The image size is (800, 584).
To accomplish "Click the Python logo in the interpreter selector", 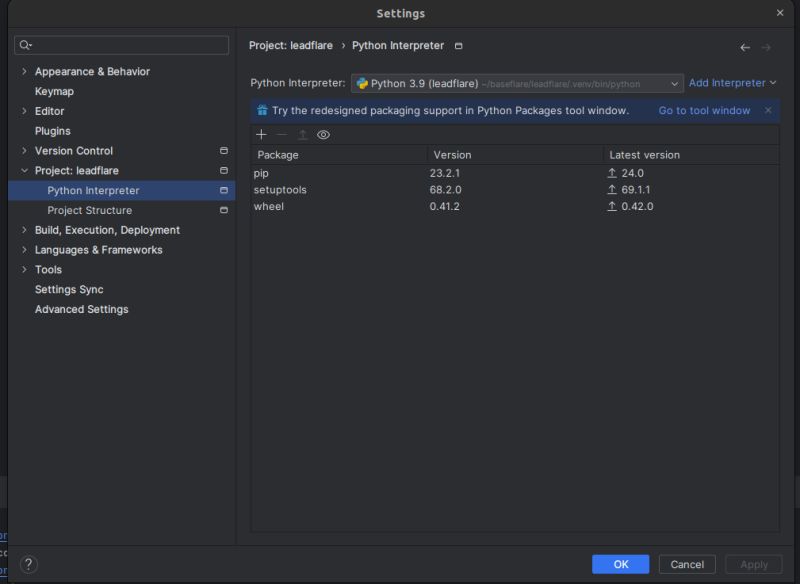I will tap(364, 83).
